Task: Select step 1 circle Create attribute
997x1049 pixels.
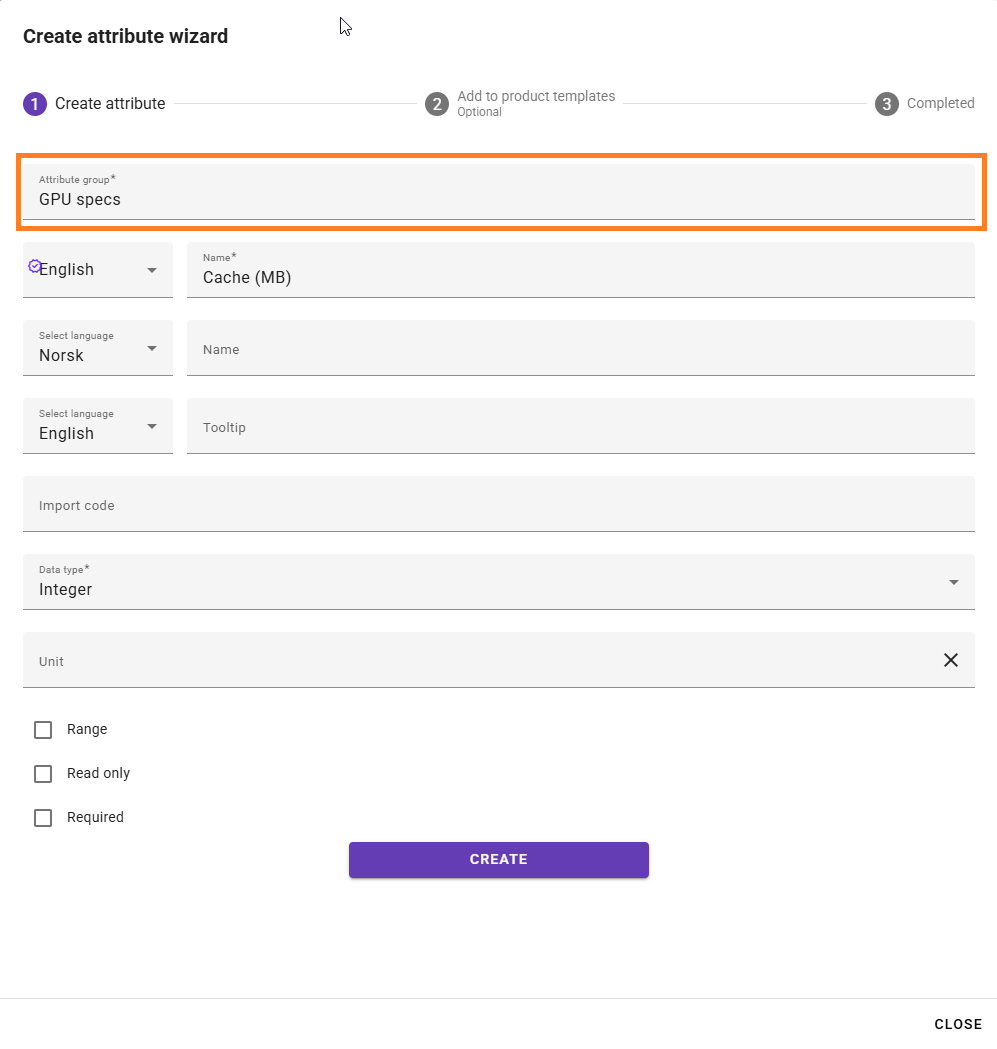Action: click(x=35, y=104)
